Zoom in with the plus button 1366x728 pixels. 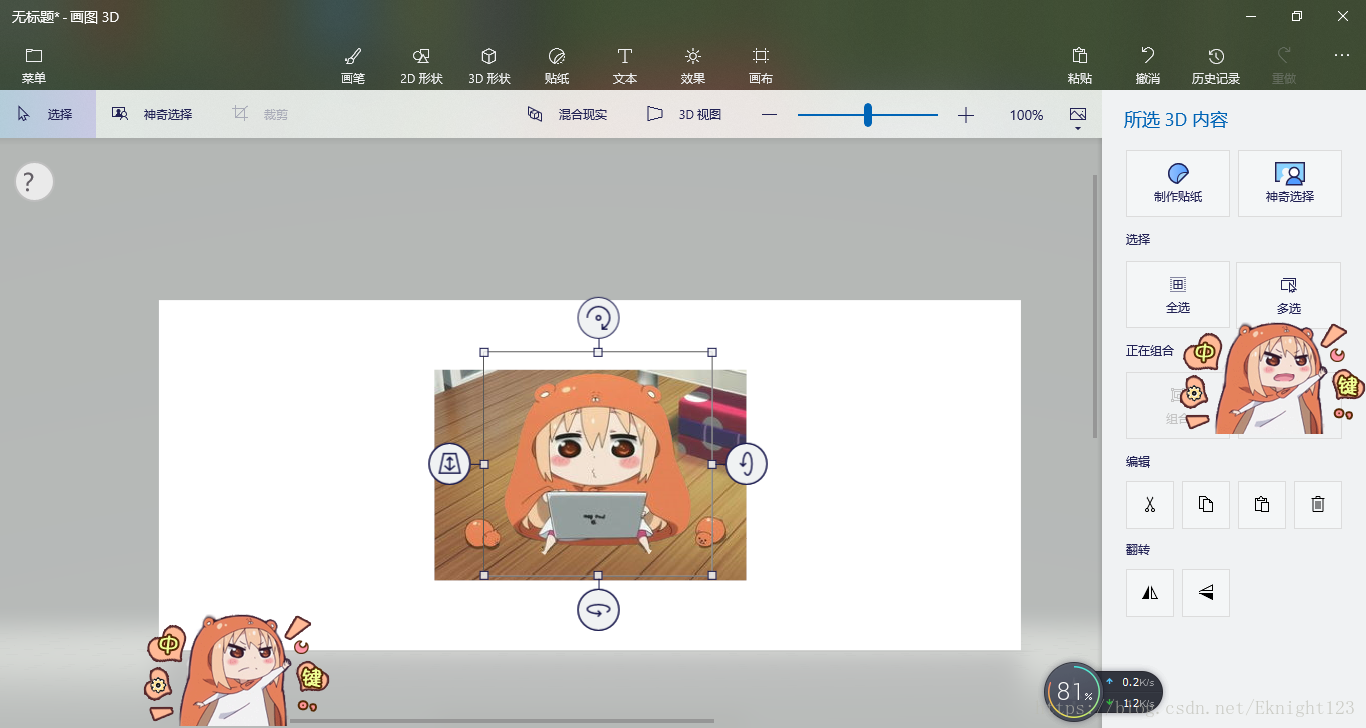click(x=965, y=115)
